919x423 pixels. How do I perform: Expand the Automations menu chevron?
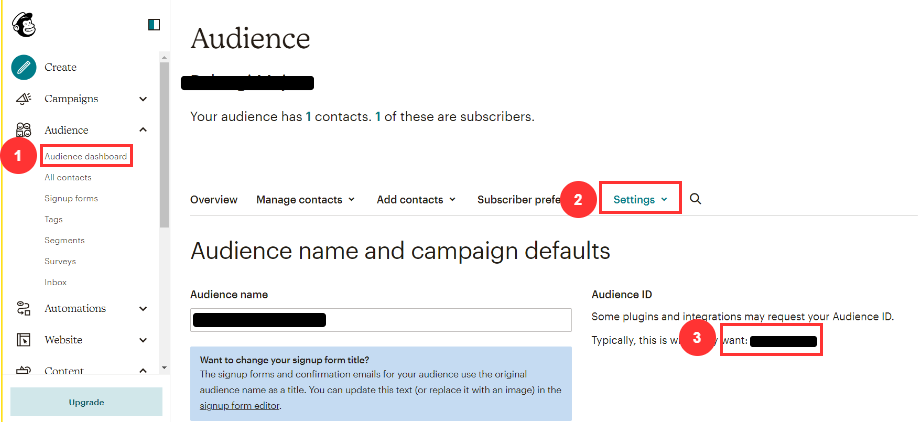[143, 308]
